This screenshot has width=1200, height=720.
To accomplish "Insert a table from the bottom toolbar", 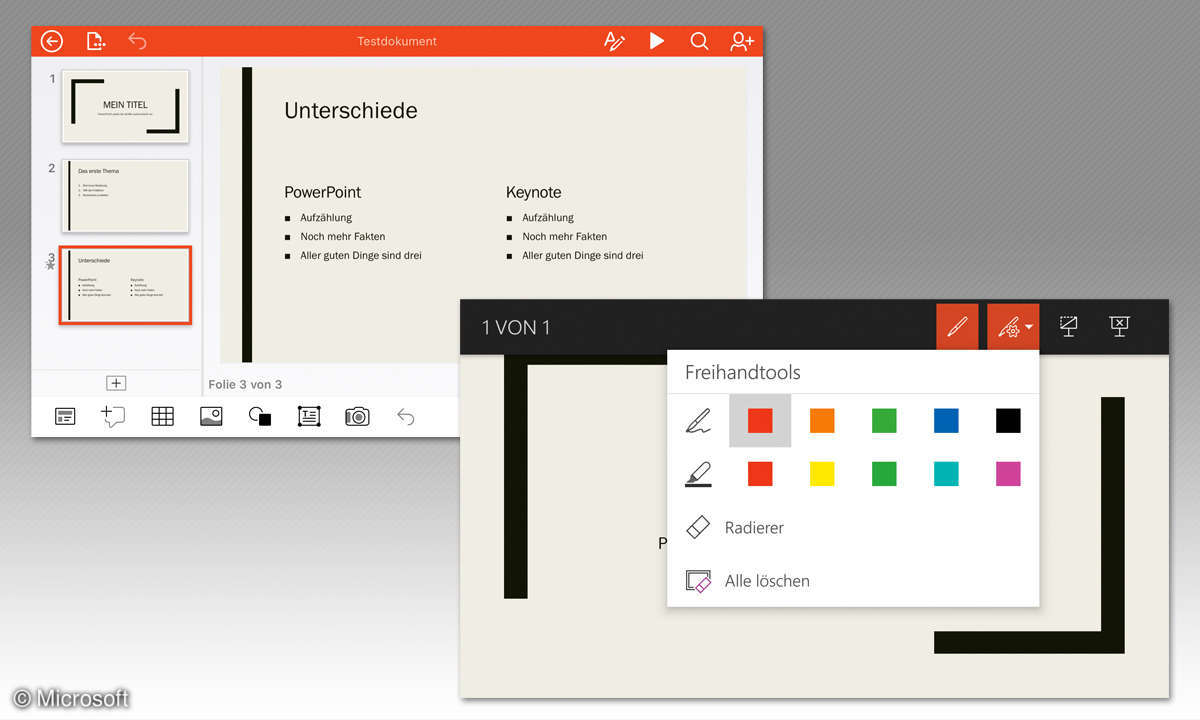I will 162,417.
